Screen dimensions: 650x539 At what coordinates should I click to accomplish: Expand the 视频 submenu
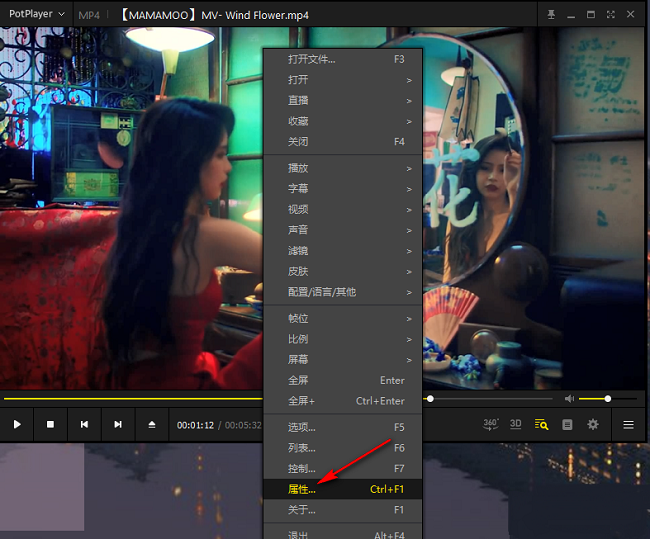(343, 210)
